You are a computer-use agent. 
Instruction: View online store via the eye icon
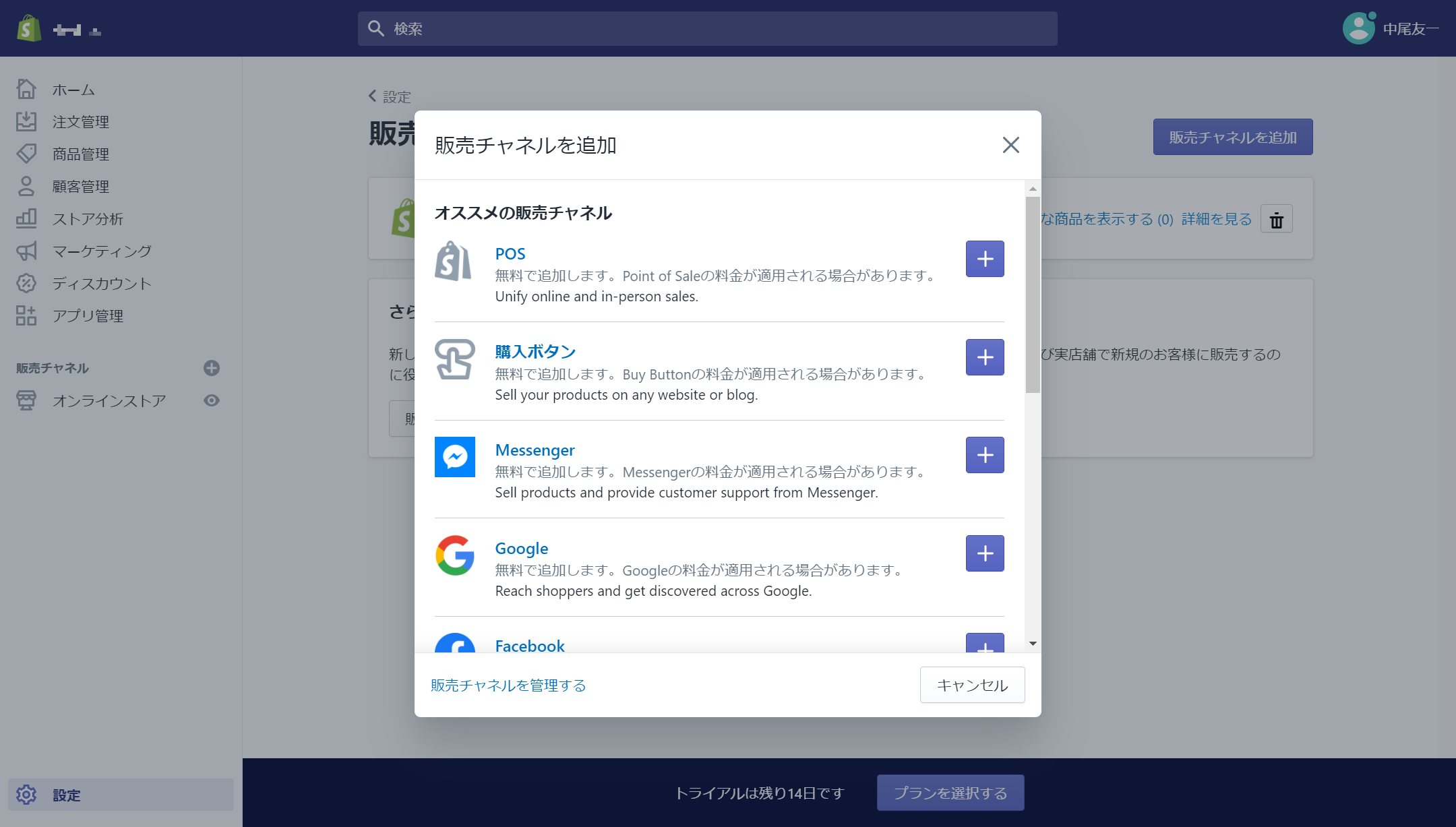[x=212, y=400]
